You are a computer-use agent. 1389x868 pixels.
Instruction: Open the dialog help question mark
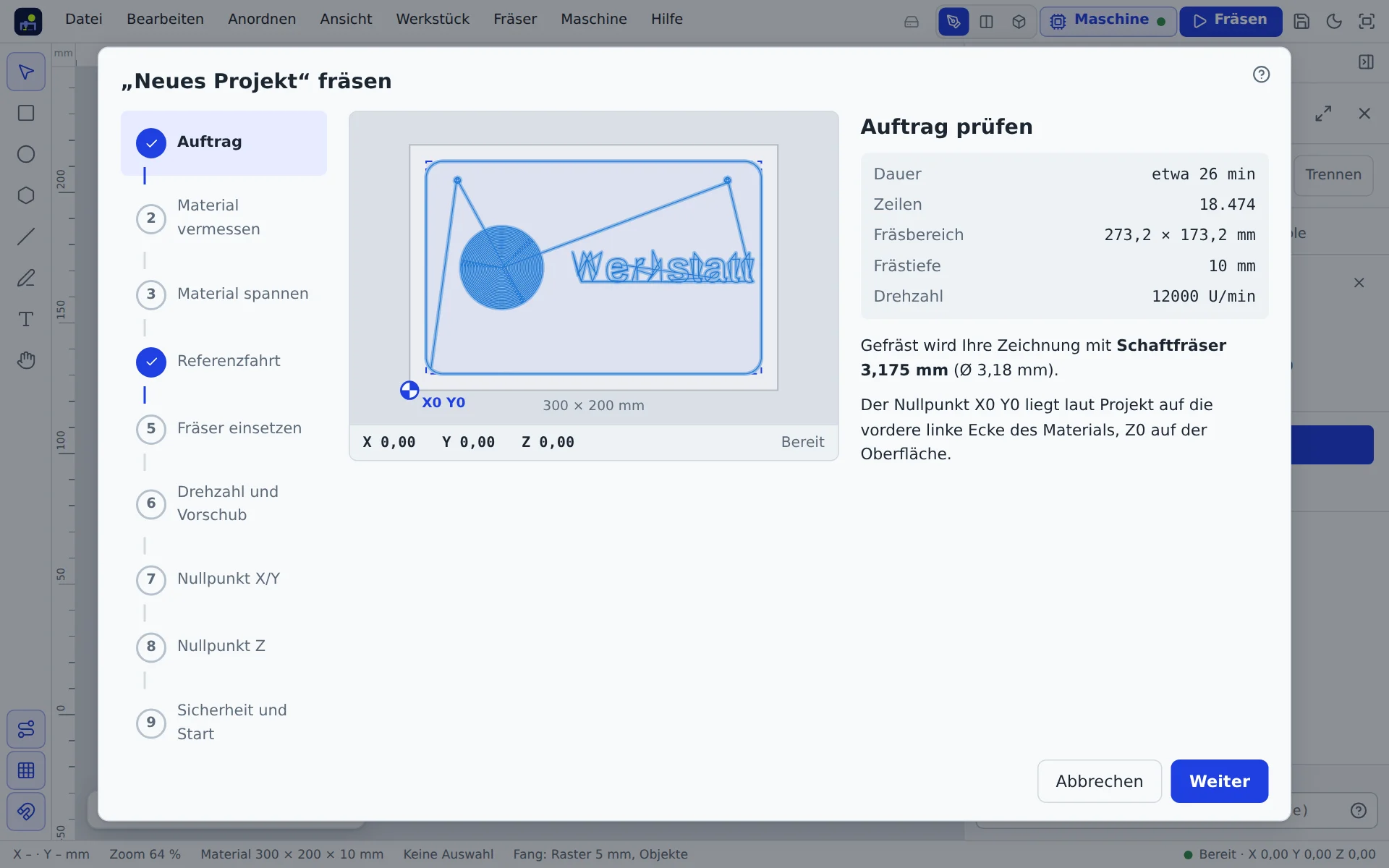click(x=1261, y=75)
